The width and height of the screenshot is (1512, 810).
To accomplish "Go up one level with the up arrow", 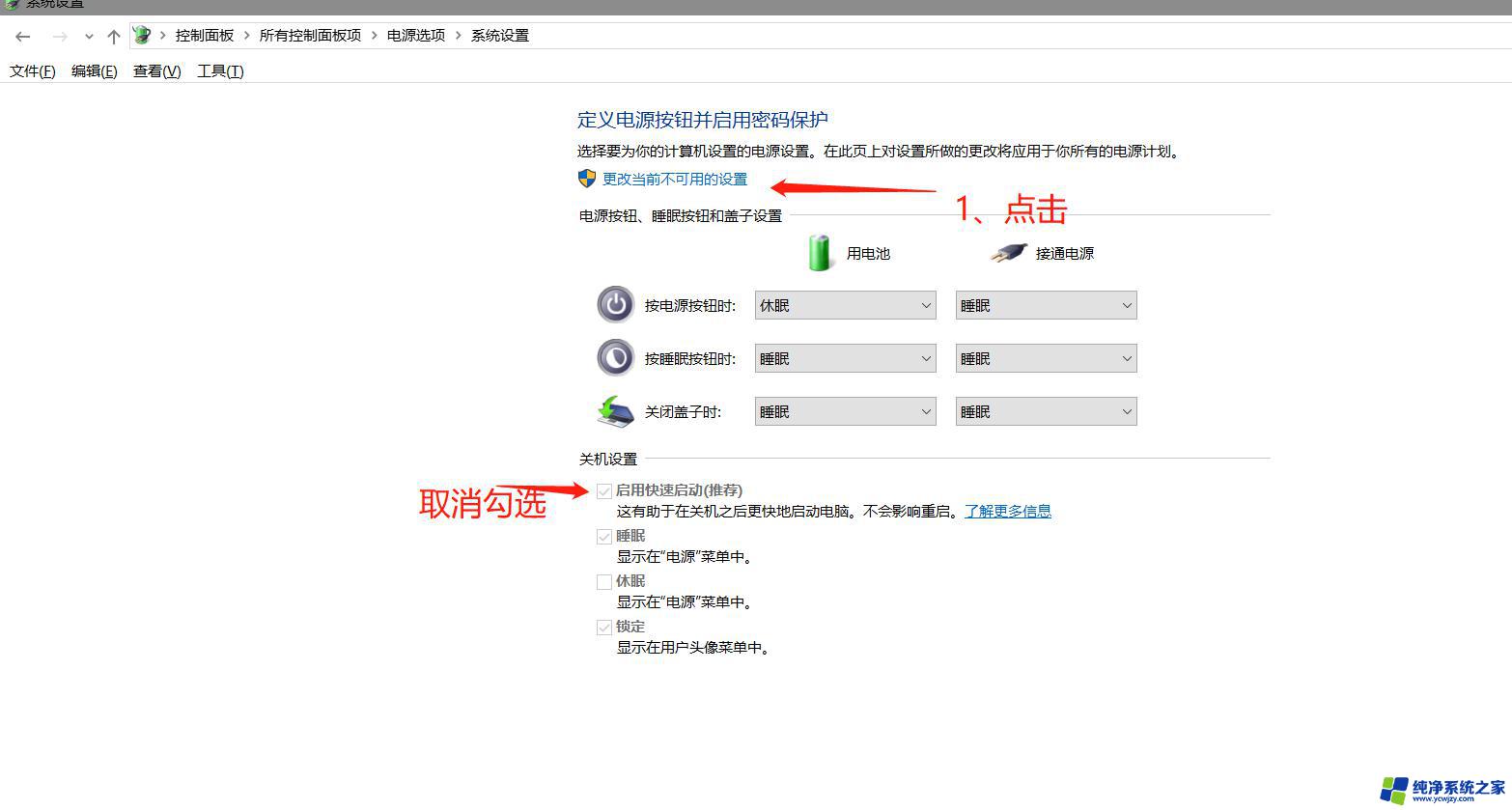I will (x=114, y=37).
